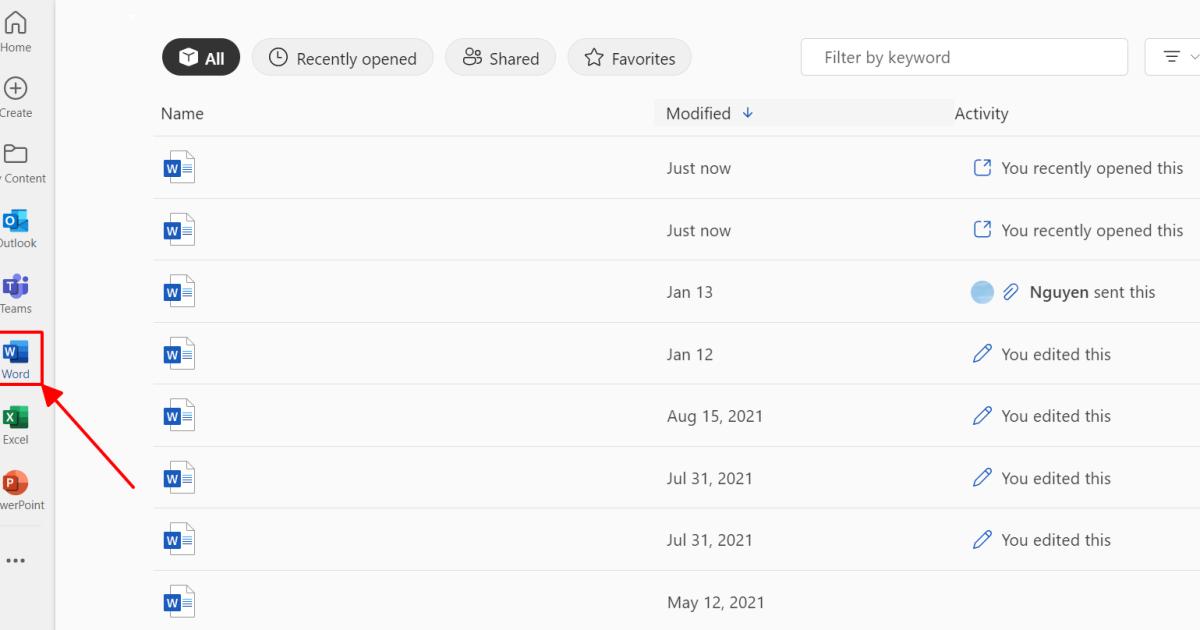Select the All filter tab
Screen dimensions: 1200x630
tap(201, 58)
